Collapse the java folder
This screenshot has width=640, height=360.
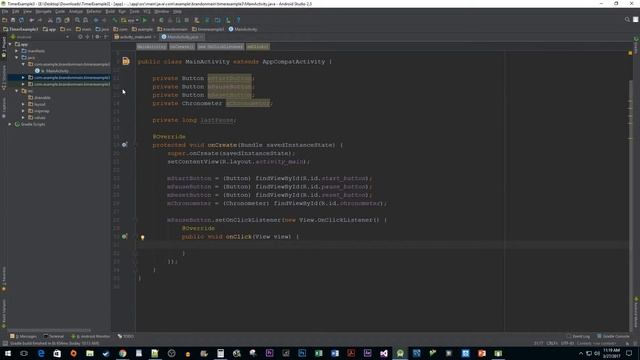(x=17, y=58)
